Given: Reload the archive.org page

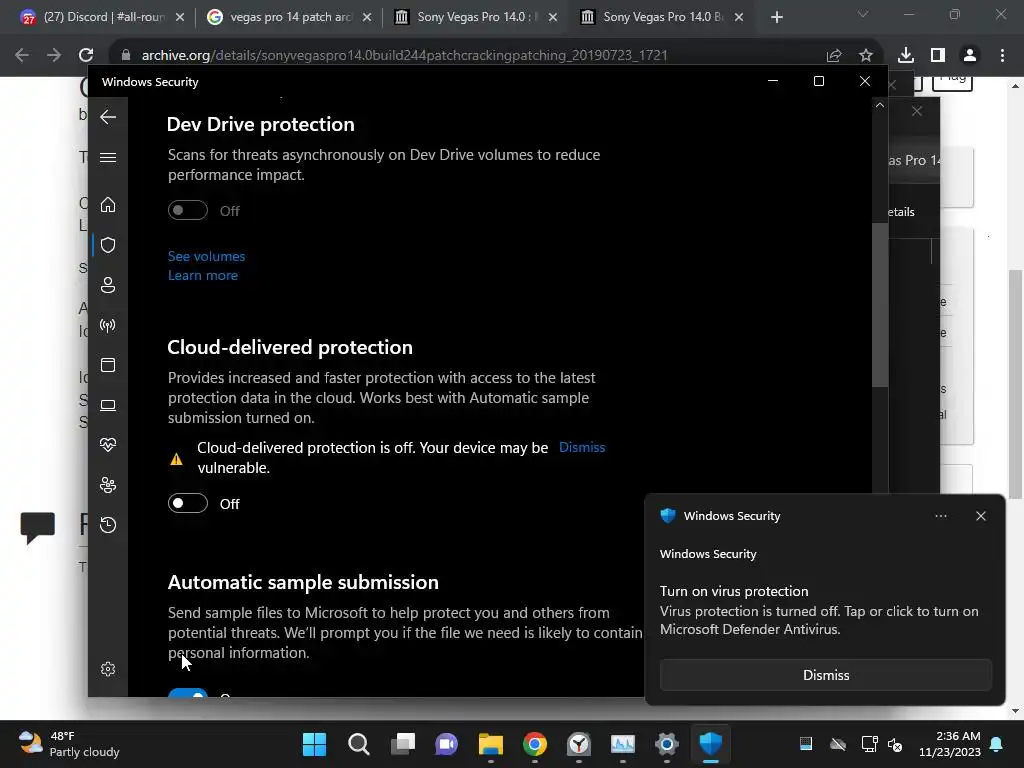Looking at the screenshot, I should pos(86,56).
